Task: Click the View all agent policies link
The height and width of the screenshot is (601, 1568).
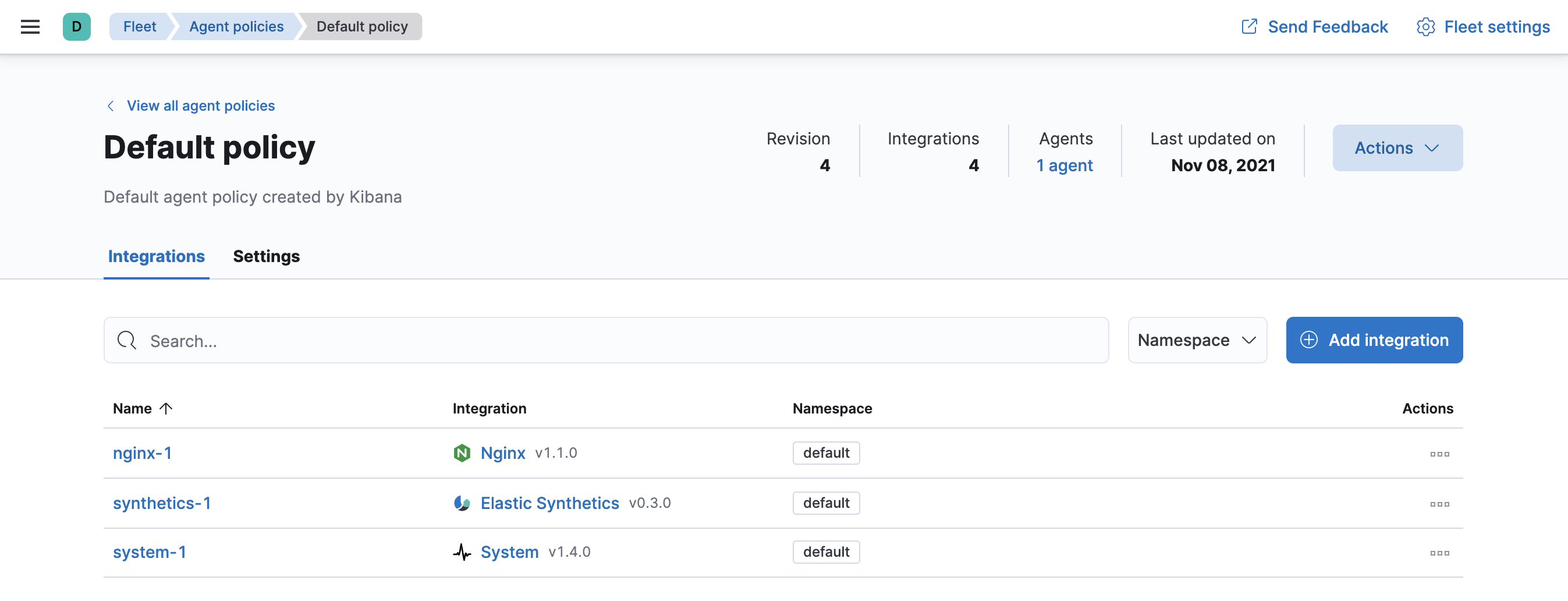Action: [x=200, y=105]
